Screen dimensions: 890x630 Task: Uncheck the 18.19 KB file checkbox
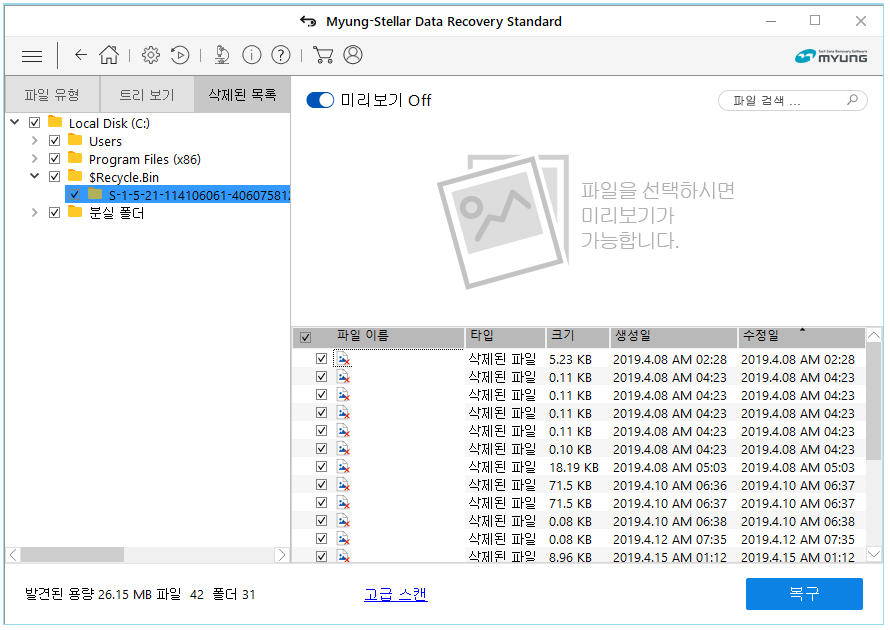[x=321, y=467]
